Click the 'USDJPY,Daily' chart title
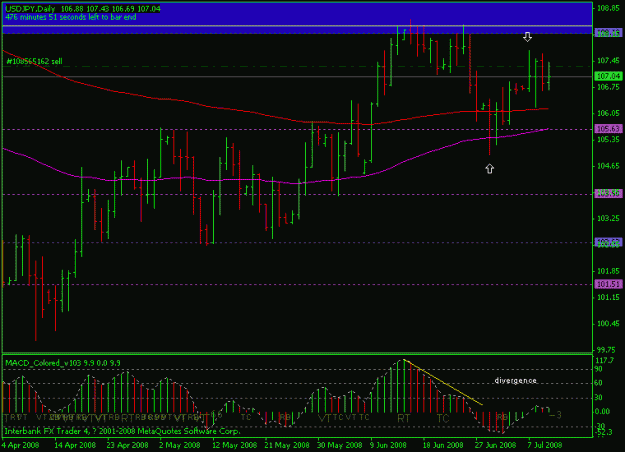This screenshot has height=452, width=625. 30,9
